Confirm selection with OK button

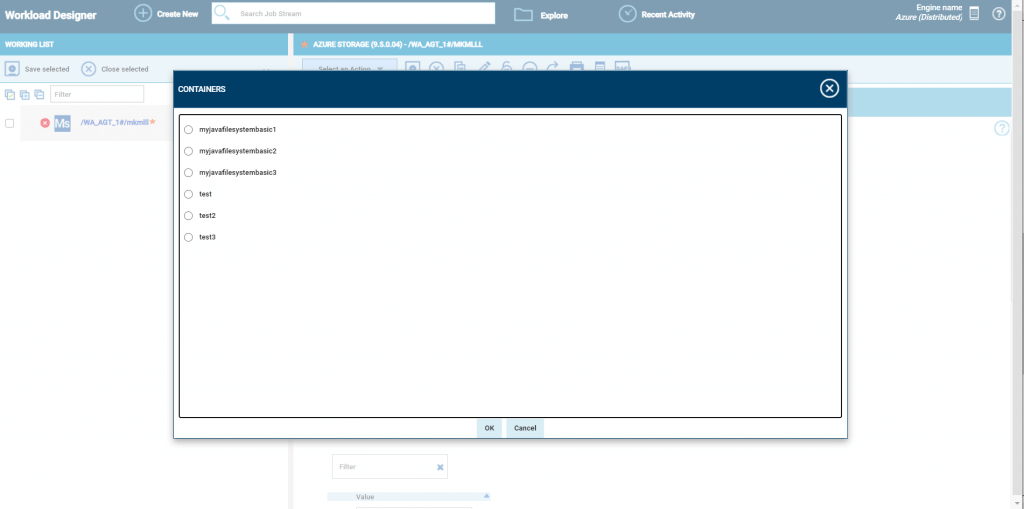tap(489, 428)
